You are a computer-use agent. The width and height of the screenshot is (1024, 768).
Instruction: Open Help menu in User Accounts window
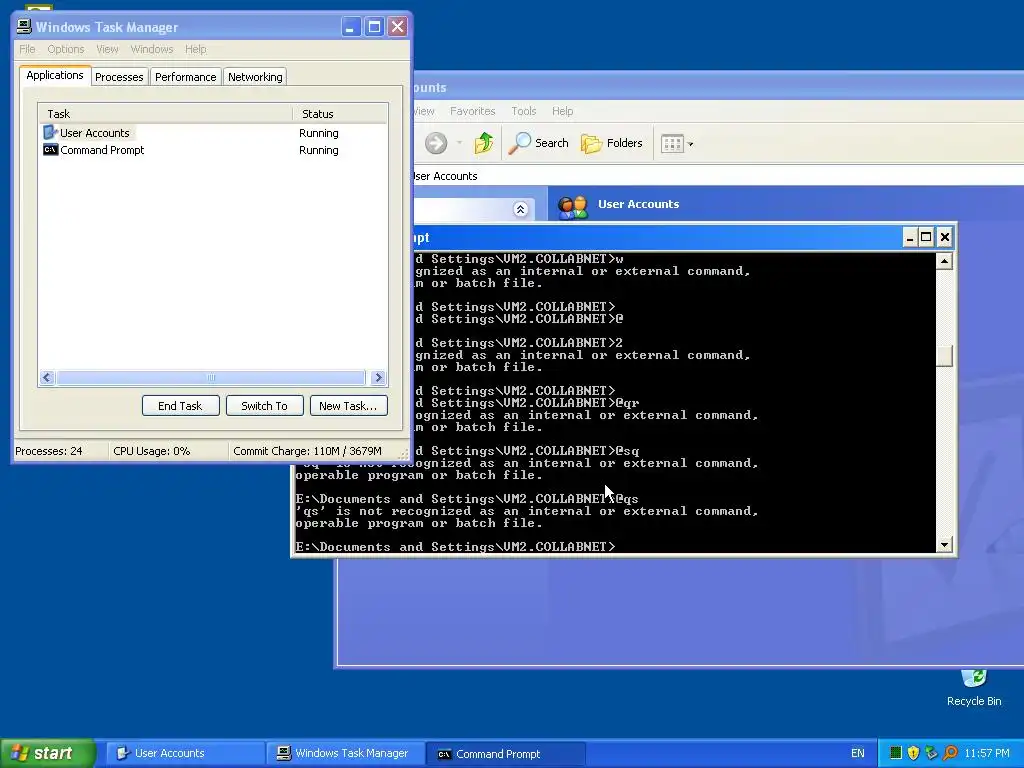click(x=562, y=111)
